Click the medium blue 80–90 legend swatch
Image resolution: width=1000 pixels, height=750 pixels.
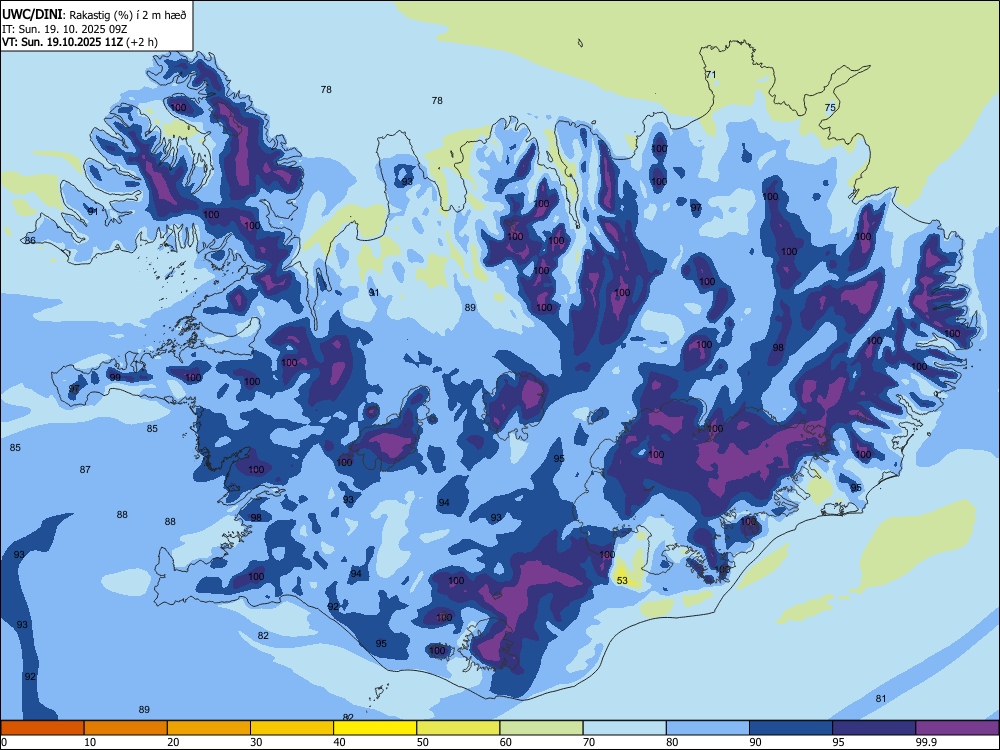tap(708, 728)
